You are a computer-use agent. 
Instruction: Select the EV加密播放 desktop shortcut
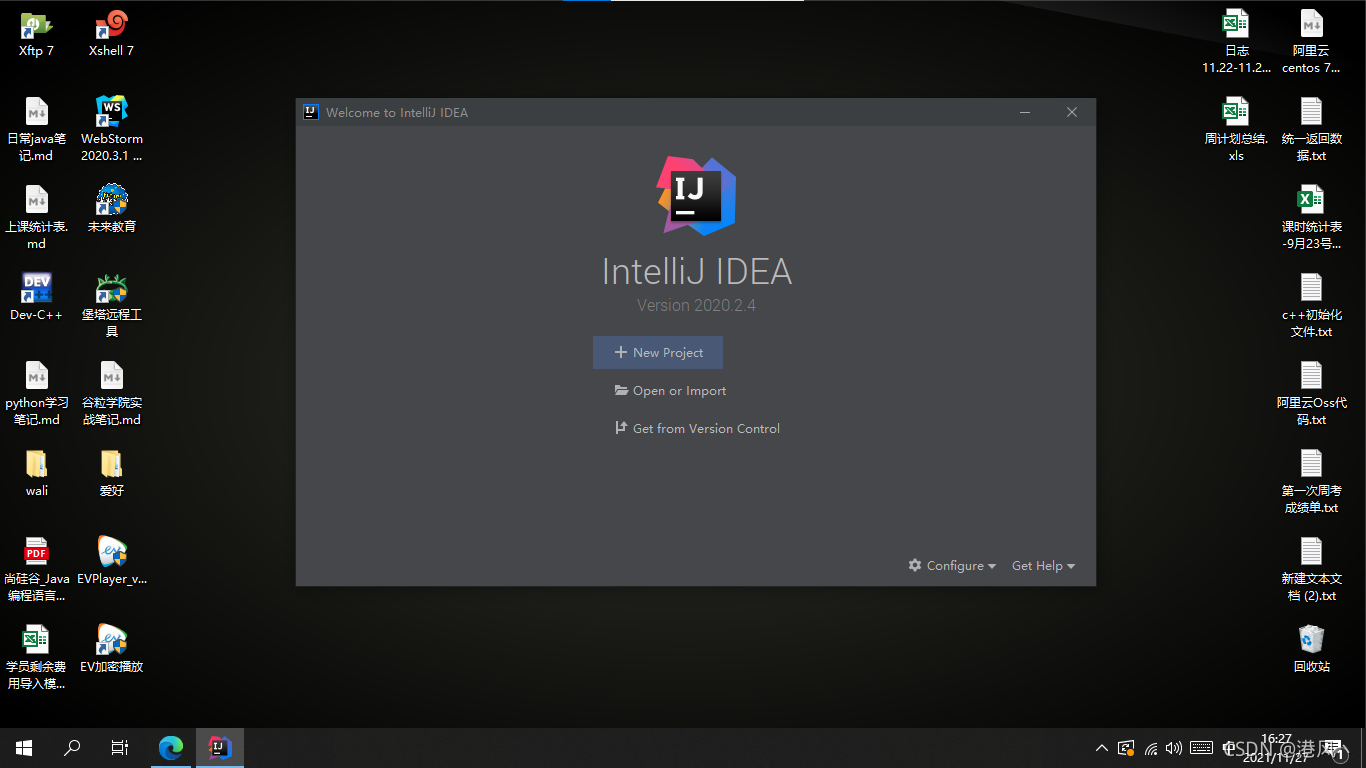click(111, 648)
